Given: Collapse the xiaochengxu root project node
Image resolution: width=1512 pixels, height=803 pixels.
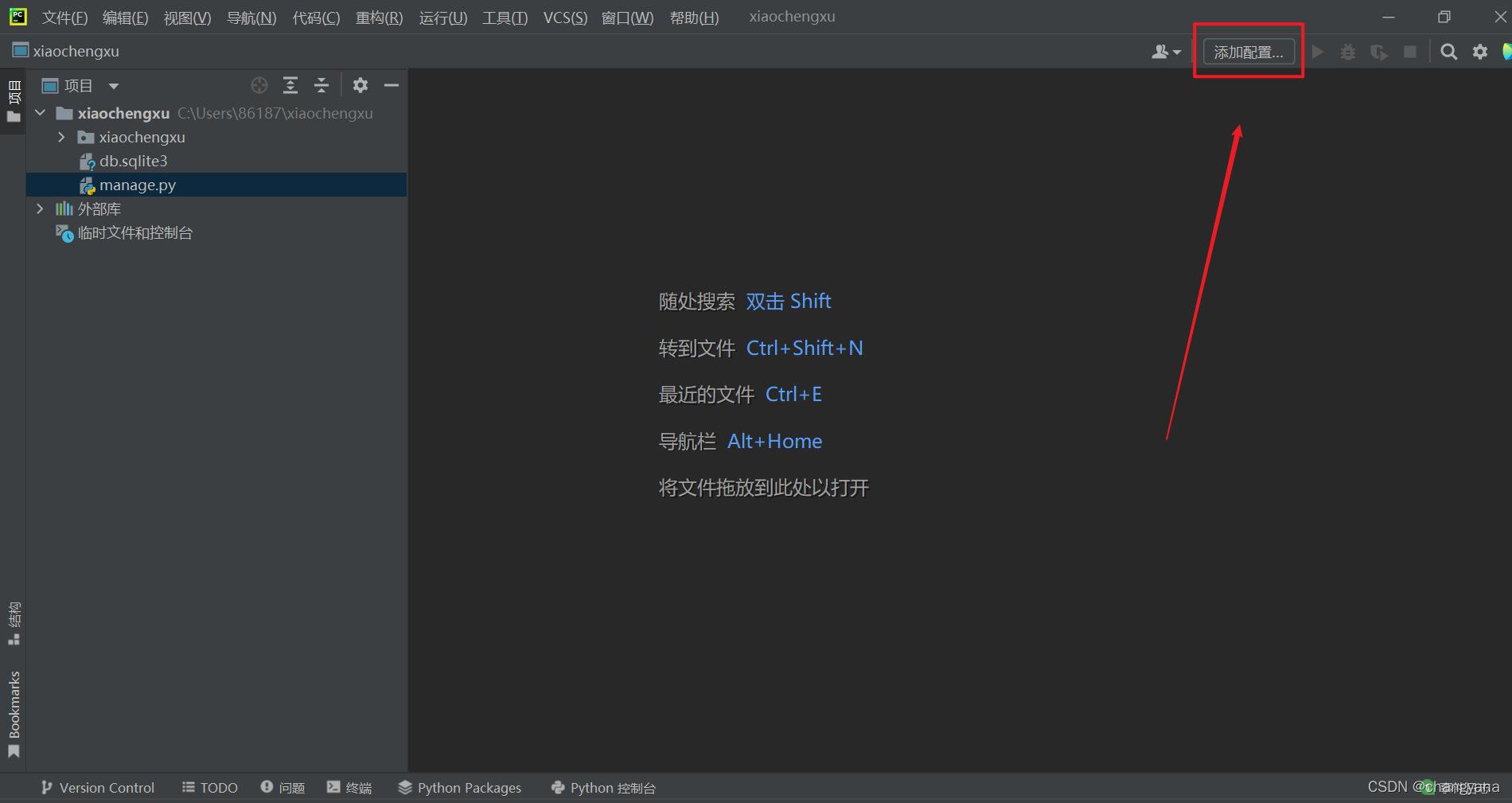Looking at the screenshot, I should tap(40, 112).
